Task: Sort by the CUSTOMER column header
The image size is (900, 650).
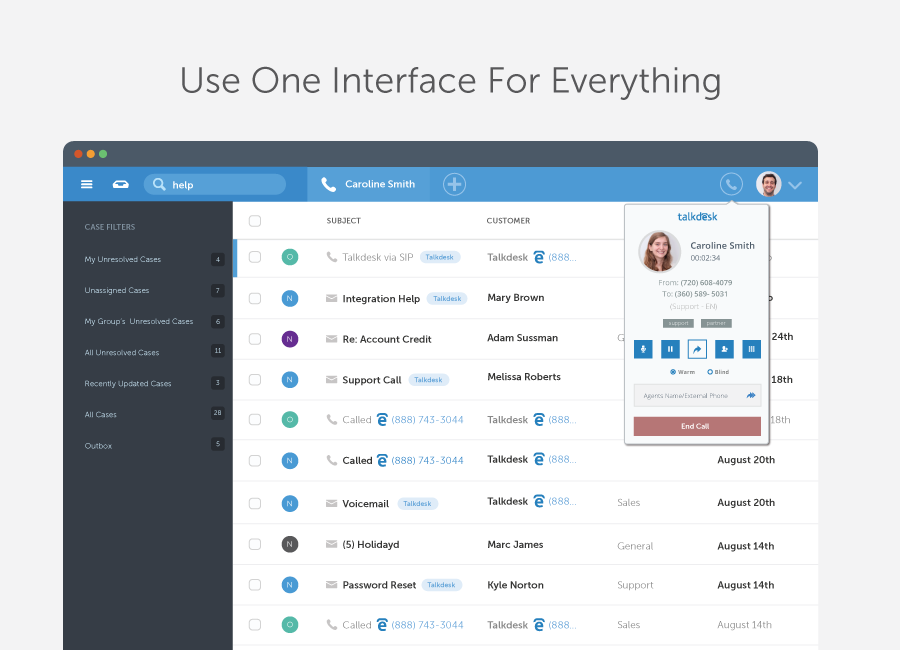Action: point(508,220)
